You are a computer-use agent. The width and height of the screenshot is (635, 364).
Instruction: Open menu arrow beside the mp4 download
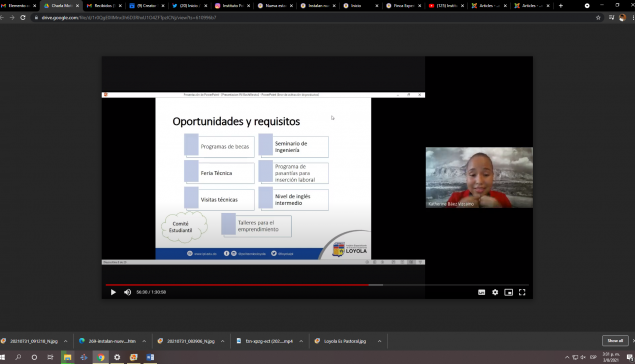click(x=301, y=341)
